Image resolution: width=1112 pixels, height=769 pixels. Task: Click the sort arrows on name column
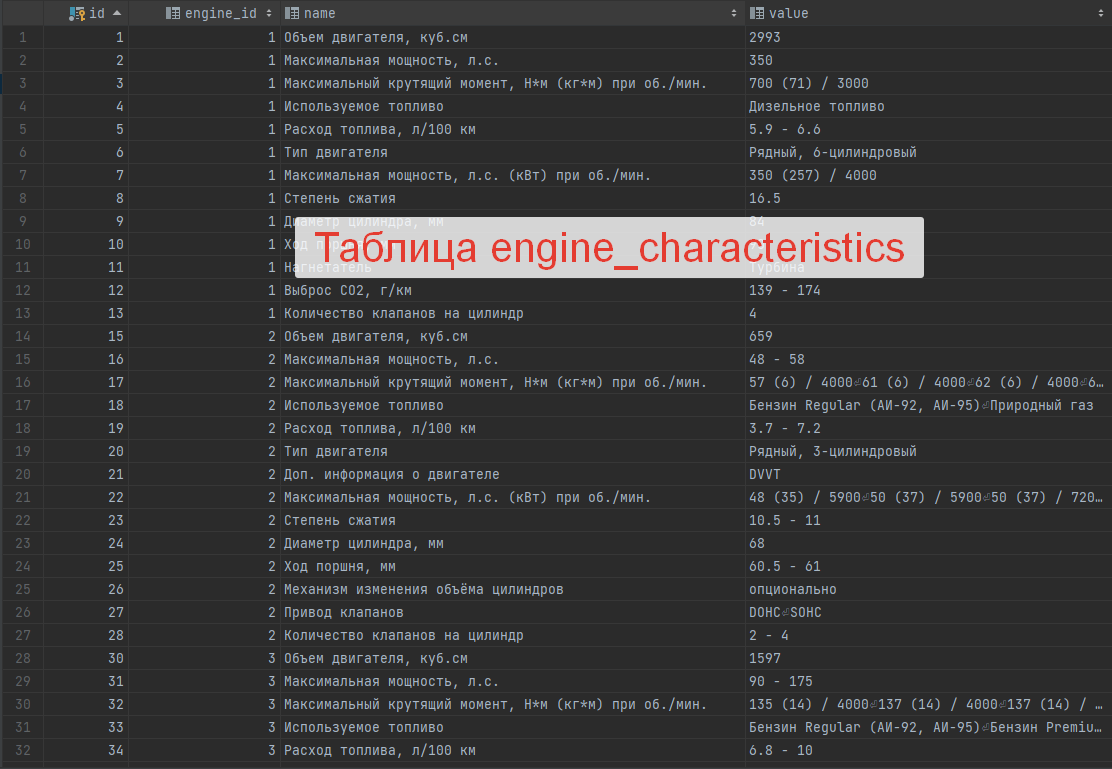734,13
